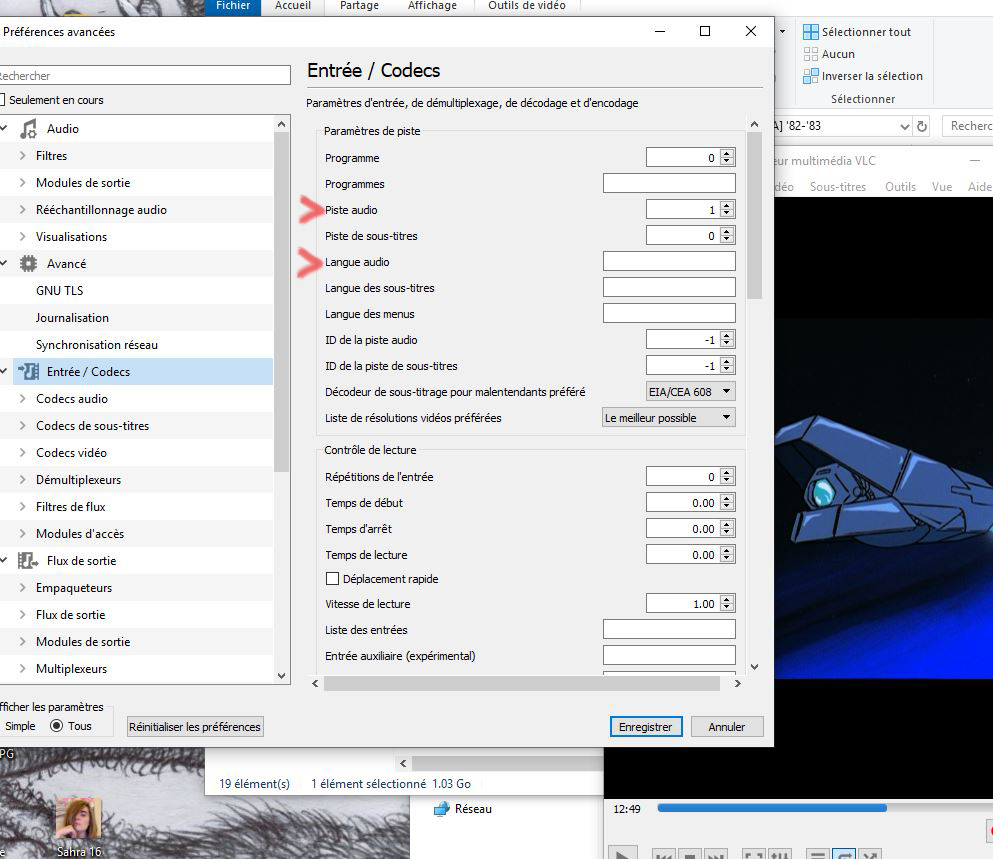Increase ID de la piste audio value
993x859 pixels.
click(x=727, y=335)
